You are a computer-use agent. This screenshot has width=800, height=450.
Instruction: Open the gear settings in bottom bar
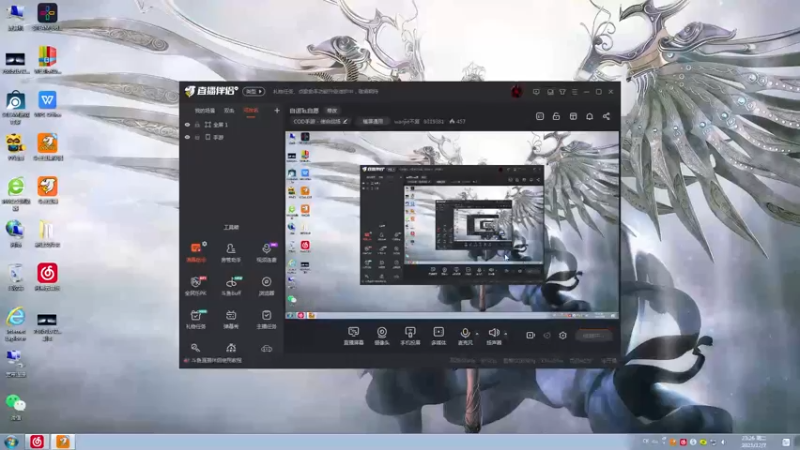[x=563, y=335]
